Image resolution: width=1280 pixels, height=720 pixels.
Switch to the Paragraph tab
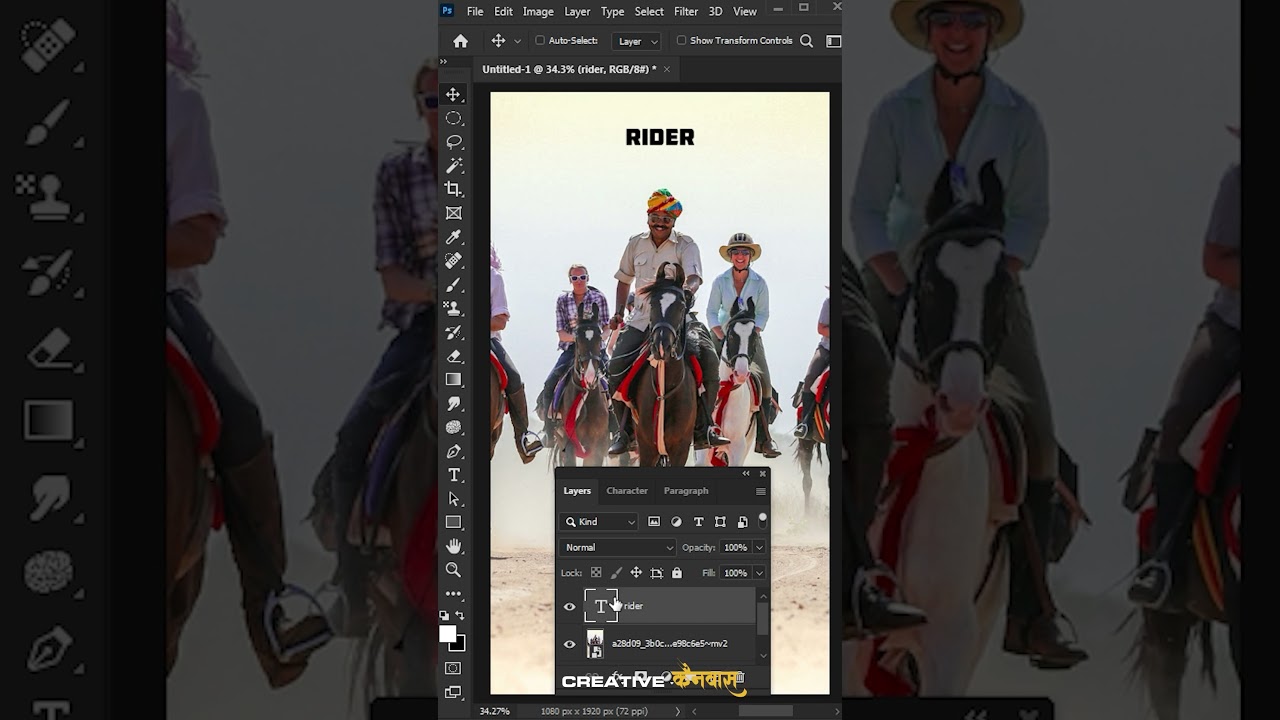(x=686, y=491)
